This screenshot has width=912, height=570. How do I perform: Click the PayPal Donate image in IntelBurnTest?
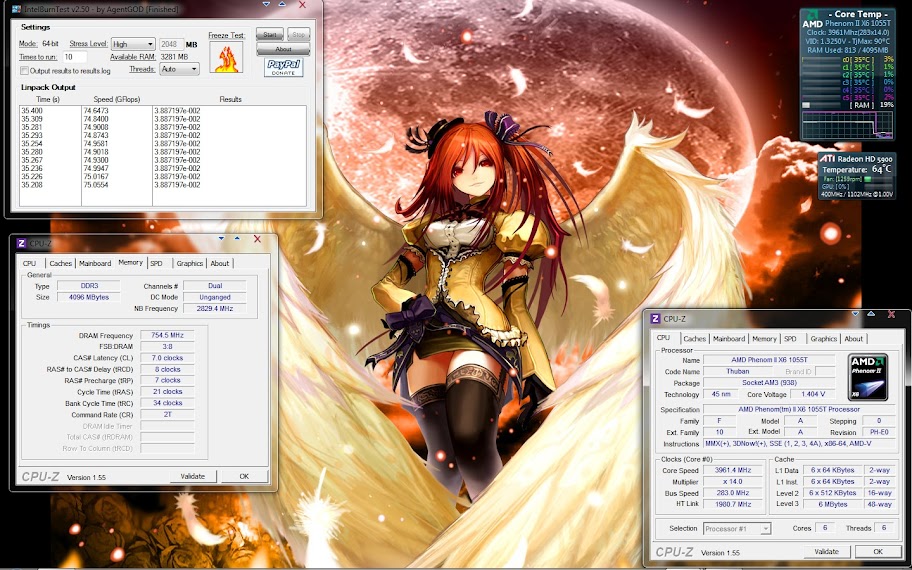click(283, 67)
